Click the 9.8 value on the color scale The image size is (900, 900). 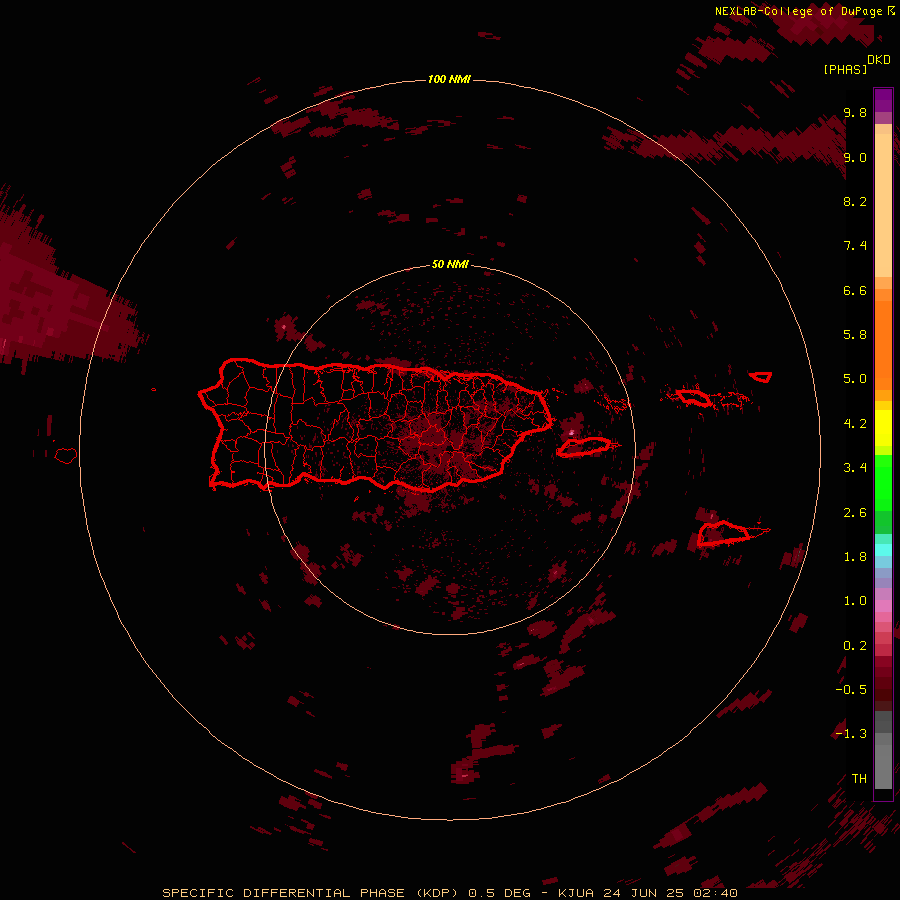pyautogui.click(x=855, y=112)
